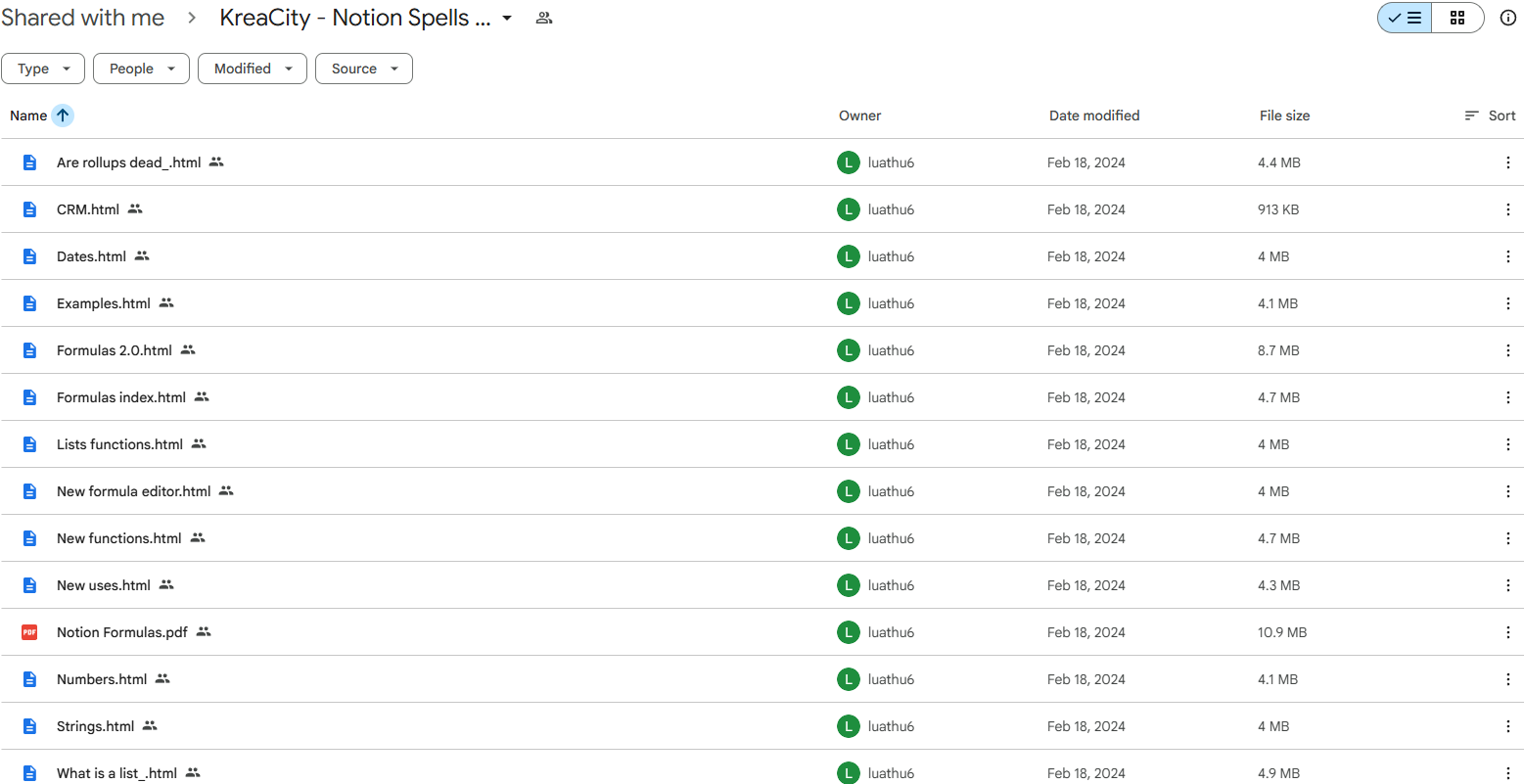Click the 4.4 MB file size cell
The width and height of the screenshot is (1524, 784).
click(x=1279, y=162)
